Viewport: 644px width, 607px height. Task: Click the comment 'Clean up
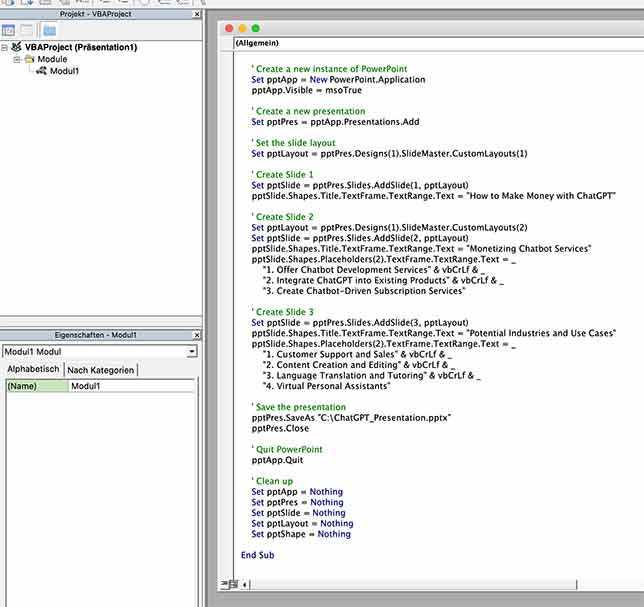(272, 481)
